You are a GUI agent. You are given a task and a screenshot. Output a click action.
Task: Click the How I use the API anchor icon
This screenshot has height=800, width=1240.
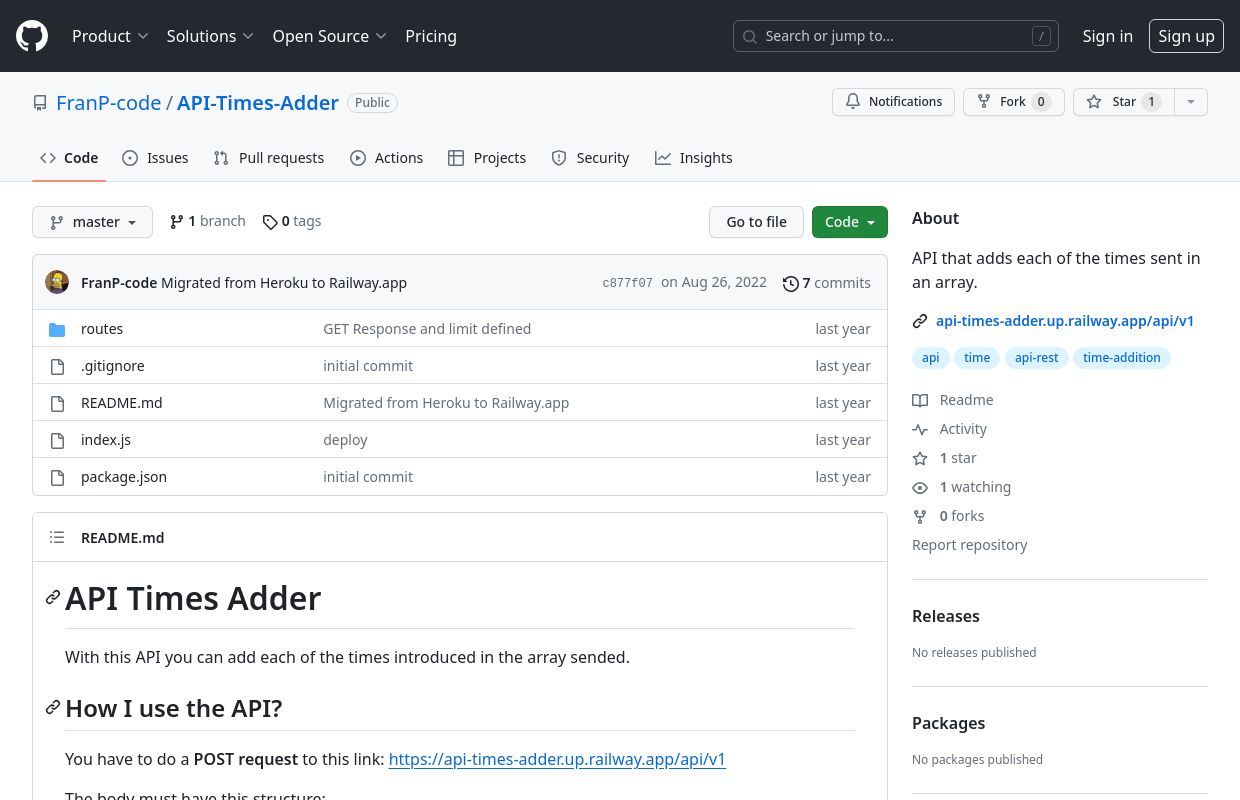[x=53, y=708]
